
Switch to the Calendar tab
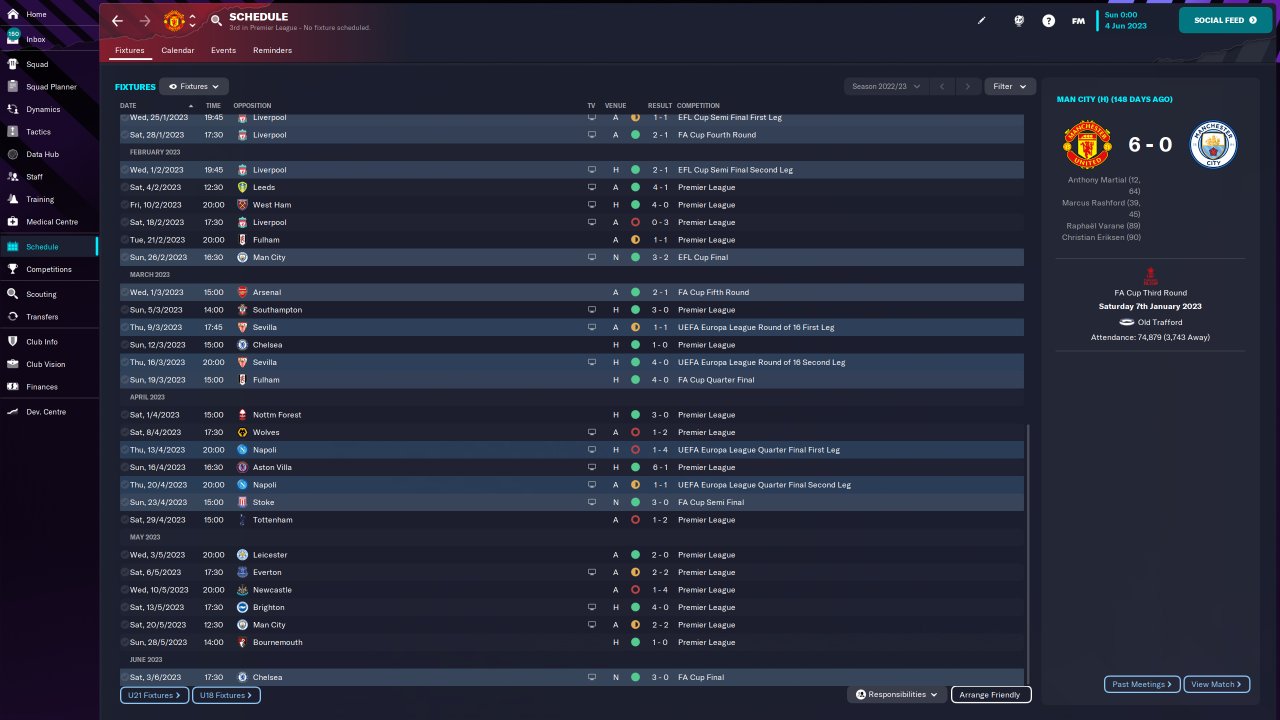tap(178, 50)
